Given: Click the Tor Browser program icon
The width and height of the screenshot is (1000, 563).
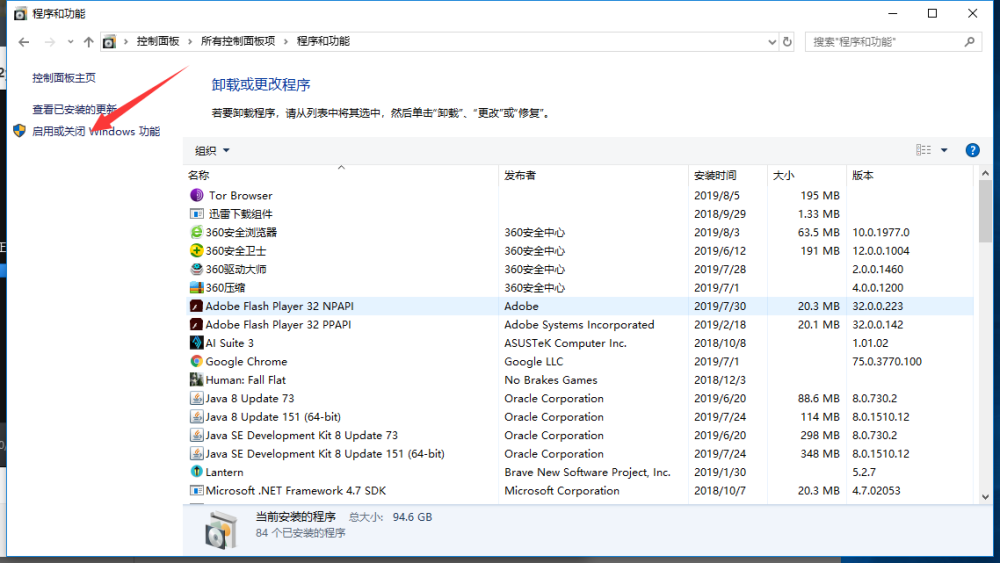Looking at the screenshot, I should [196, 195].
